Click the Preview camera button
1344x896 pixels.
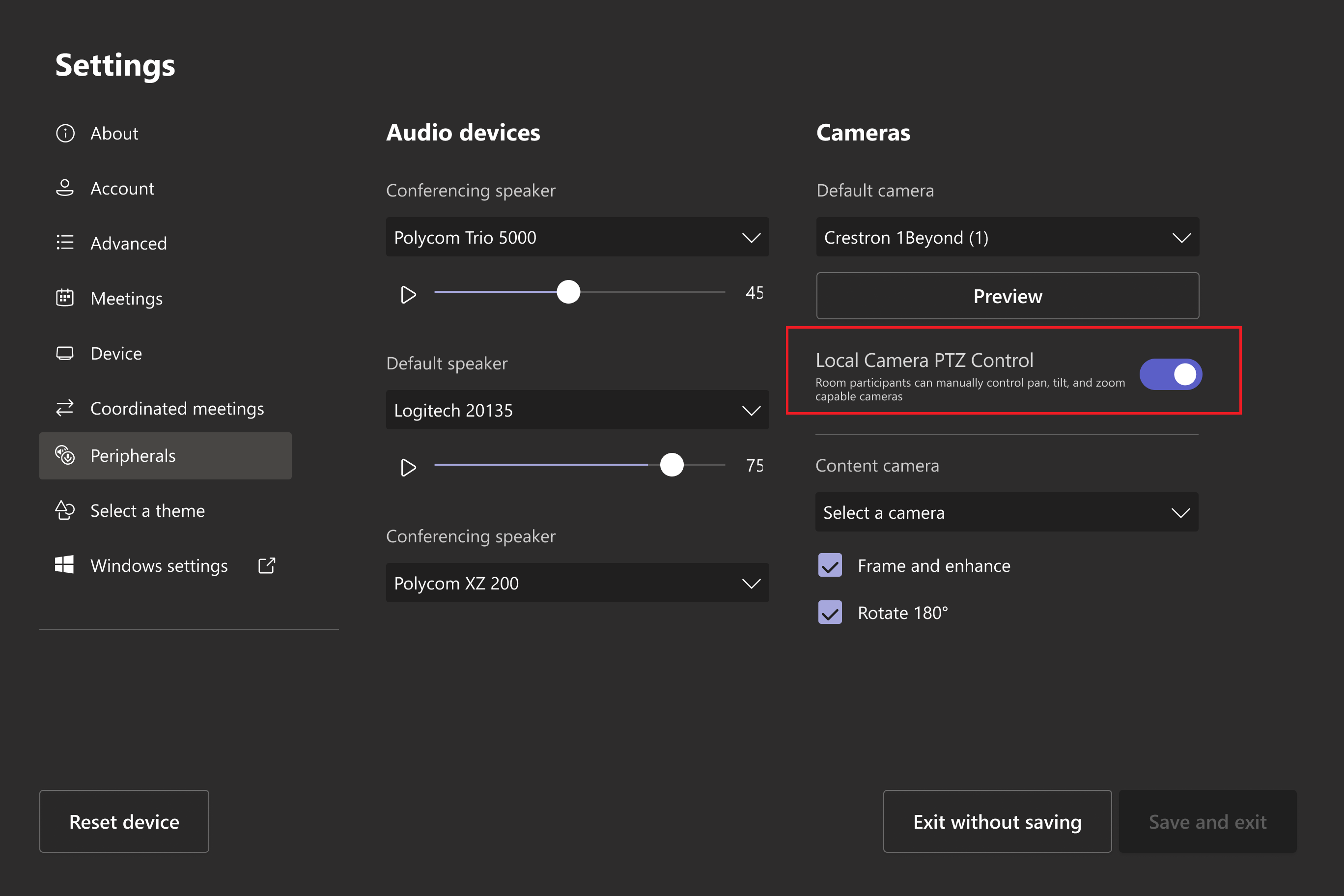(x=1008, y=296)
